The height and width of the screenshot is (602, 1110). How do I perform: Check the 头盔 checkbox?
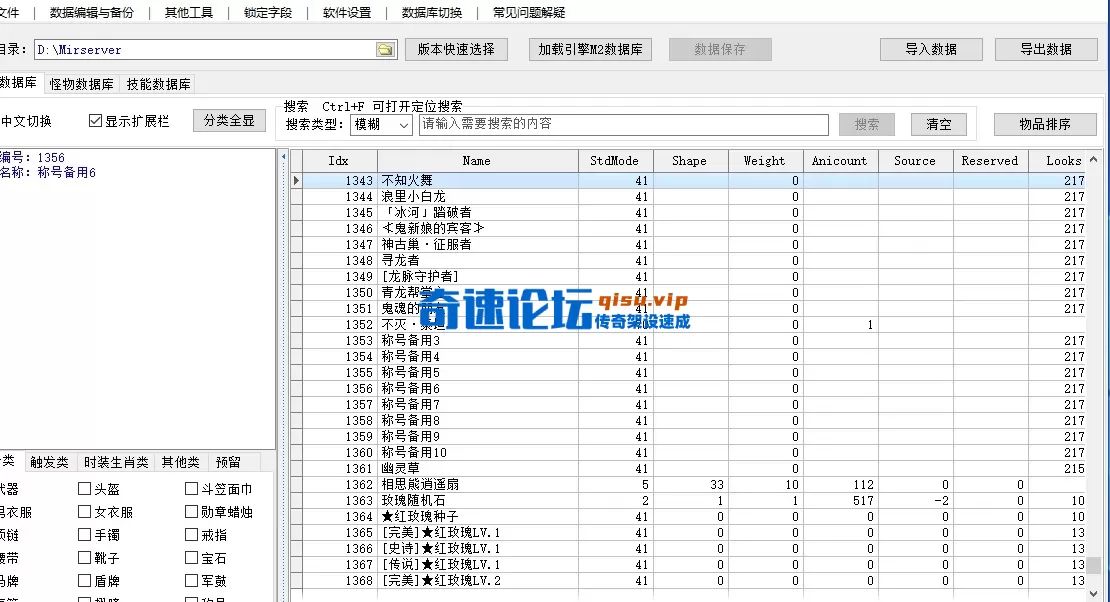[x=82, y=488]
